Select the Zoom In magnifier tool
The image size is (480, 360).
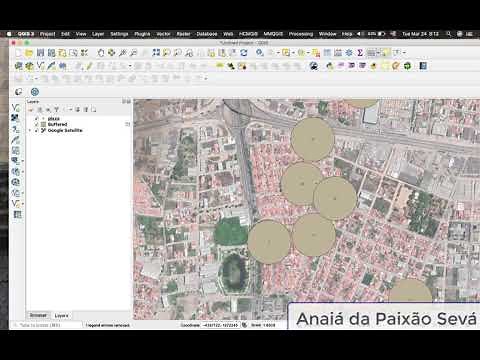(123, 53)
